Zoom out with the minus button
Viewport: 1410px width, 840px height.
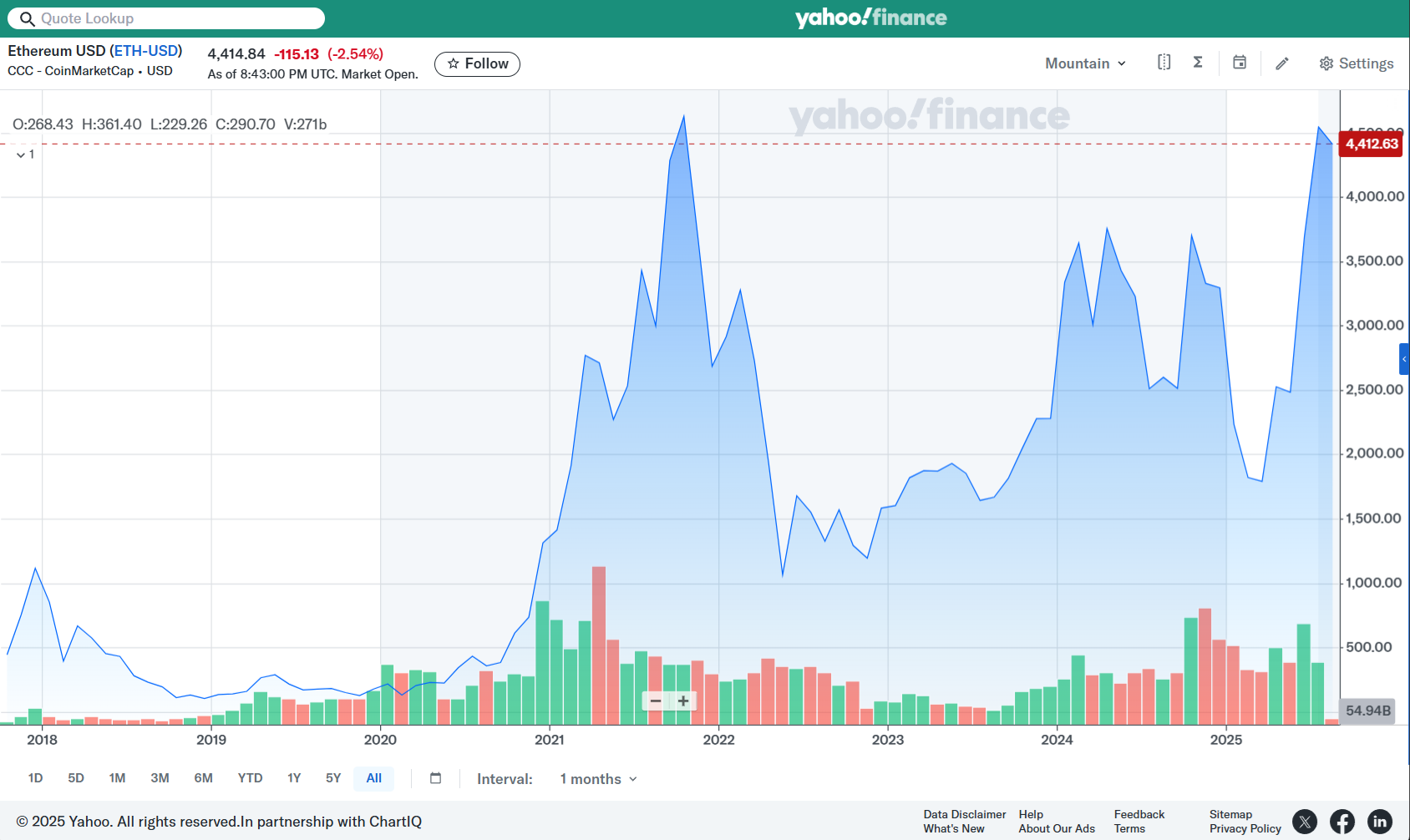(656, 701)
